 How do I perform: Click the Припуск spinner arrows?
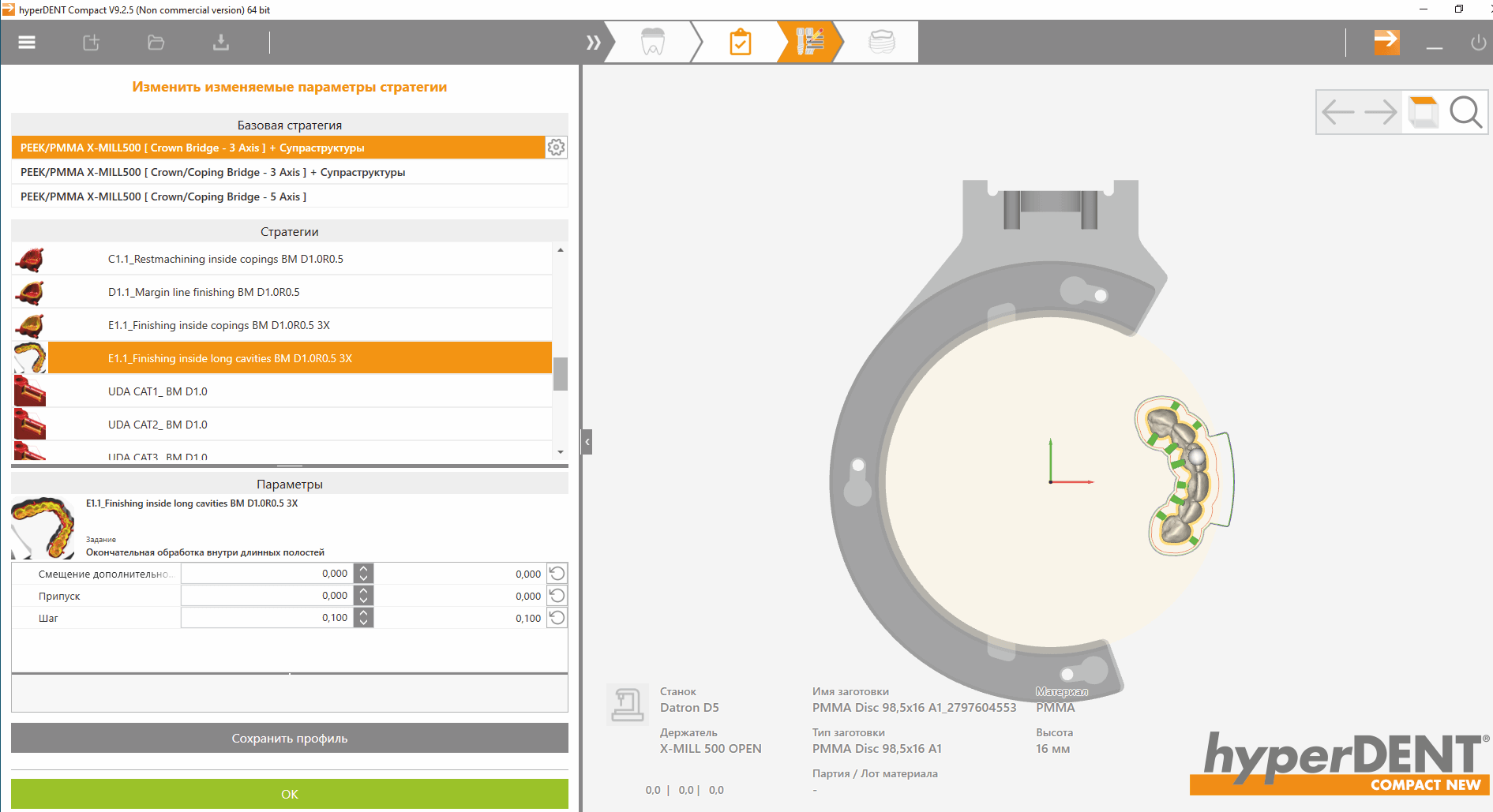click(x=364, y=596)
